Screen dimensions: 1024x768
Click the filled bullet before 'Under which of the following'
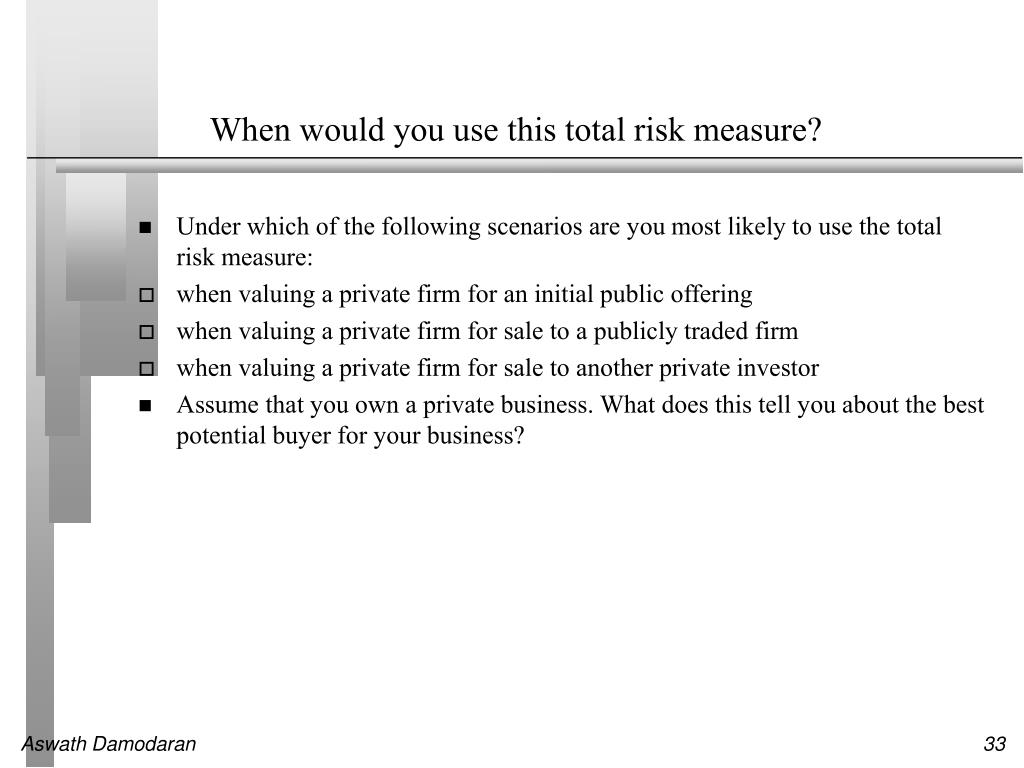tap(145, 227)
